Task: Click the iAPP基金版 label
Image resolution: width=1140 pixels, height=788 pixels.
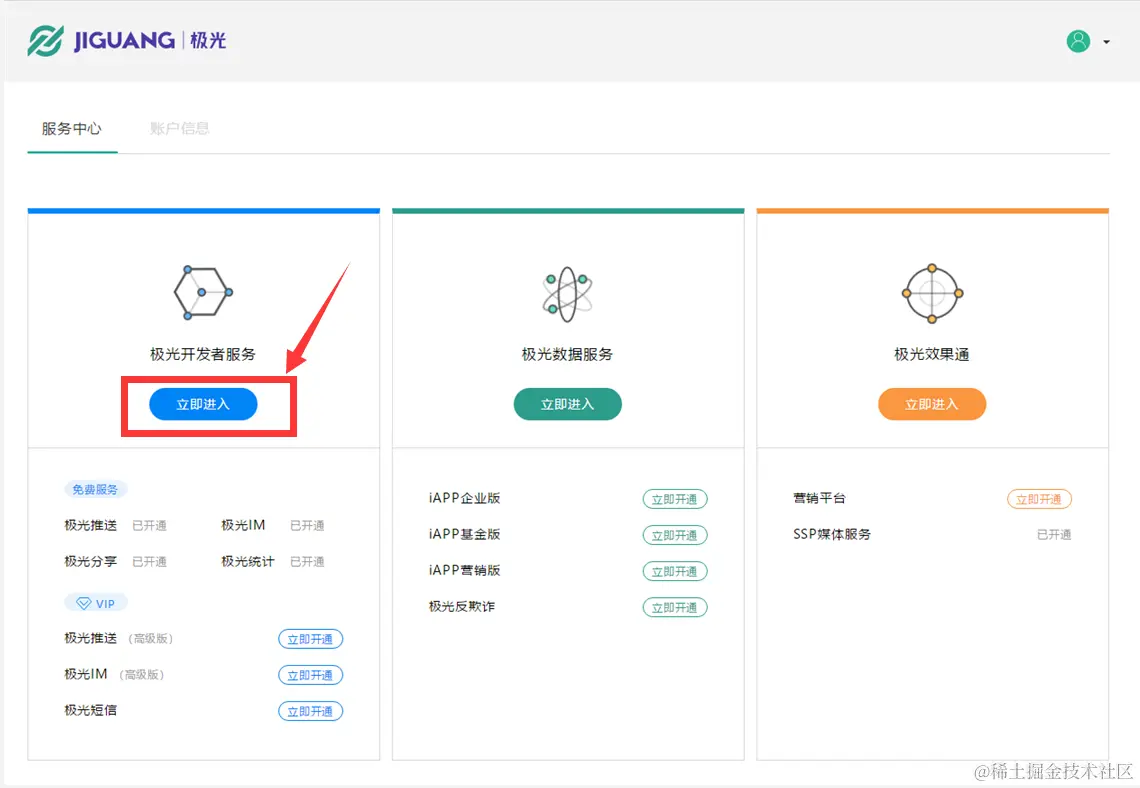Action: (465, 534)
